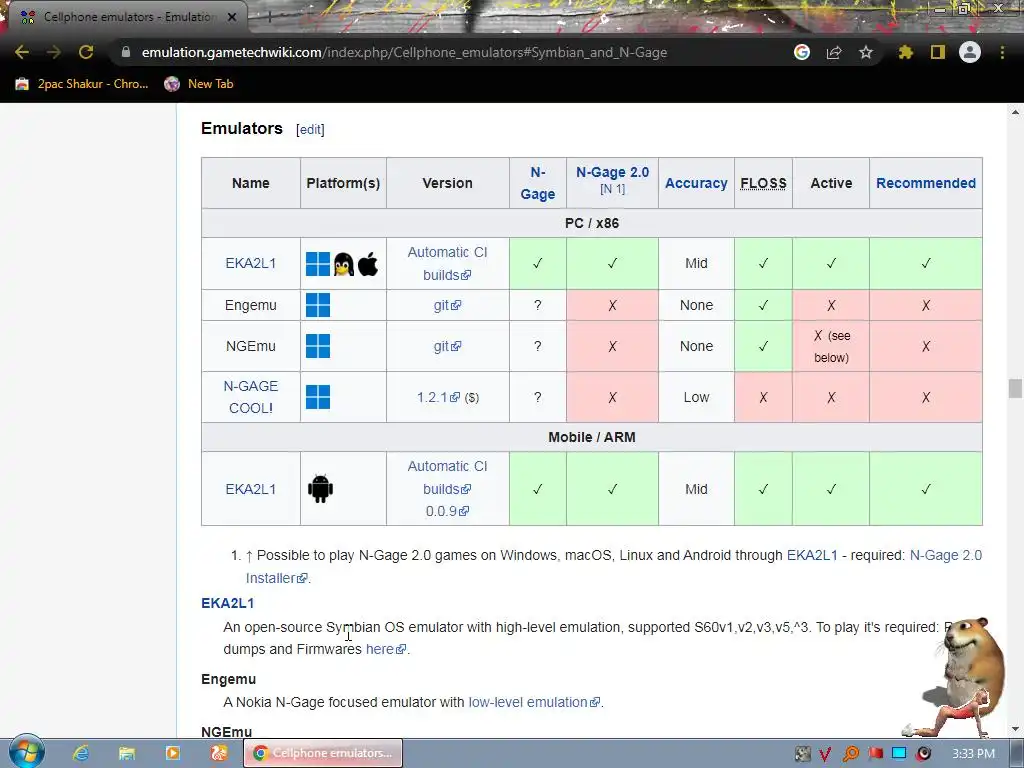Go back using the browser back arrow

[x=22, y=52]
